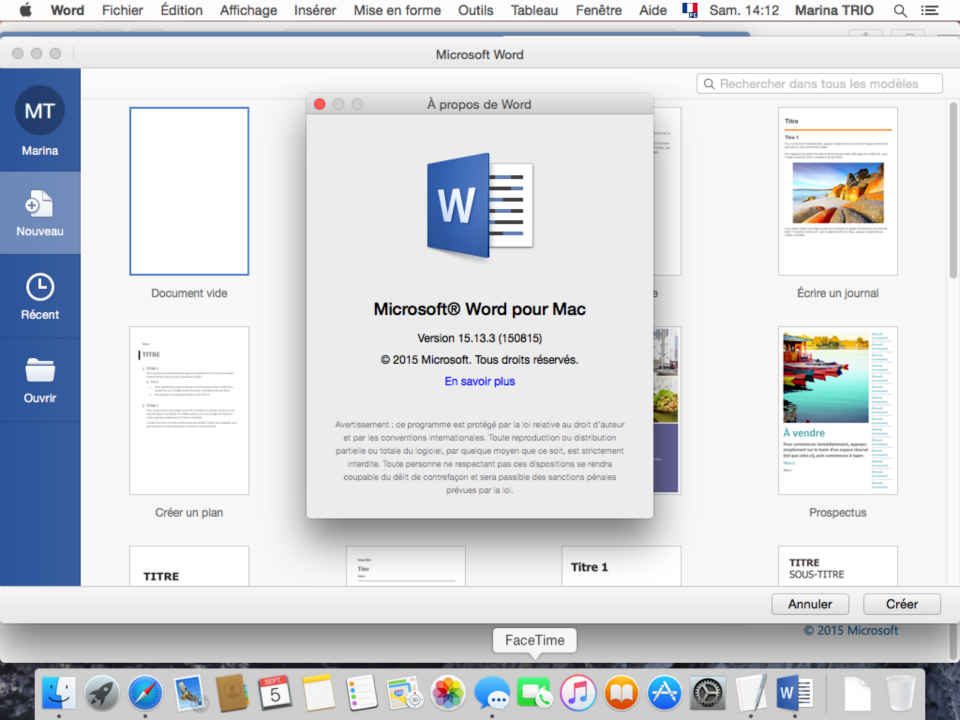Open the Outils menu

pos(476,10)
